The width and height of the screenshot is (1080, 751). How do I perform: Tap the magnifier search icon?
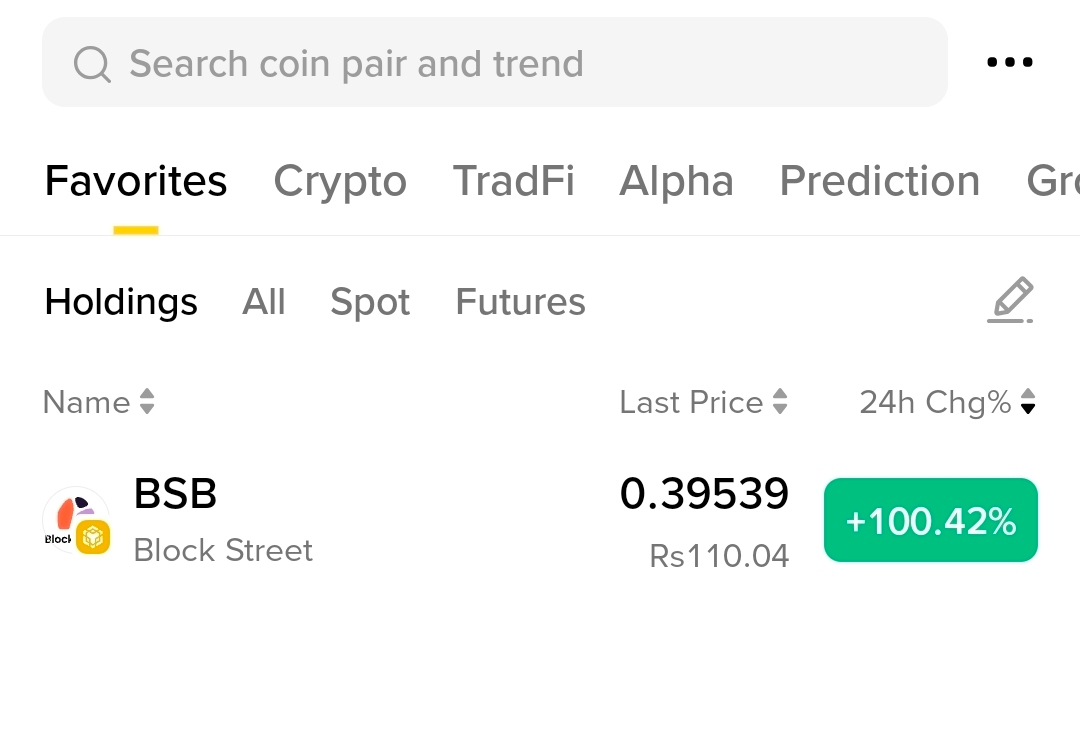92,64
